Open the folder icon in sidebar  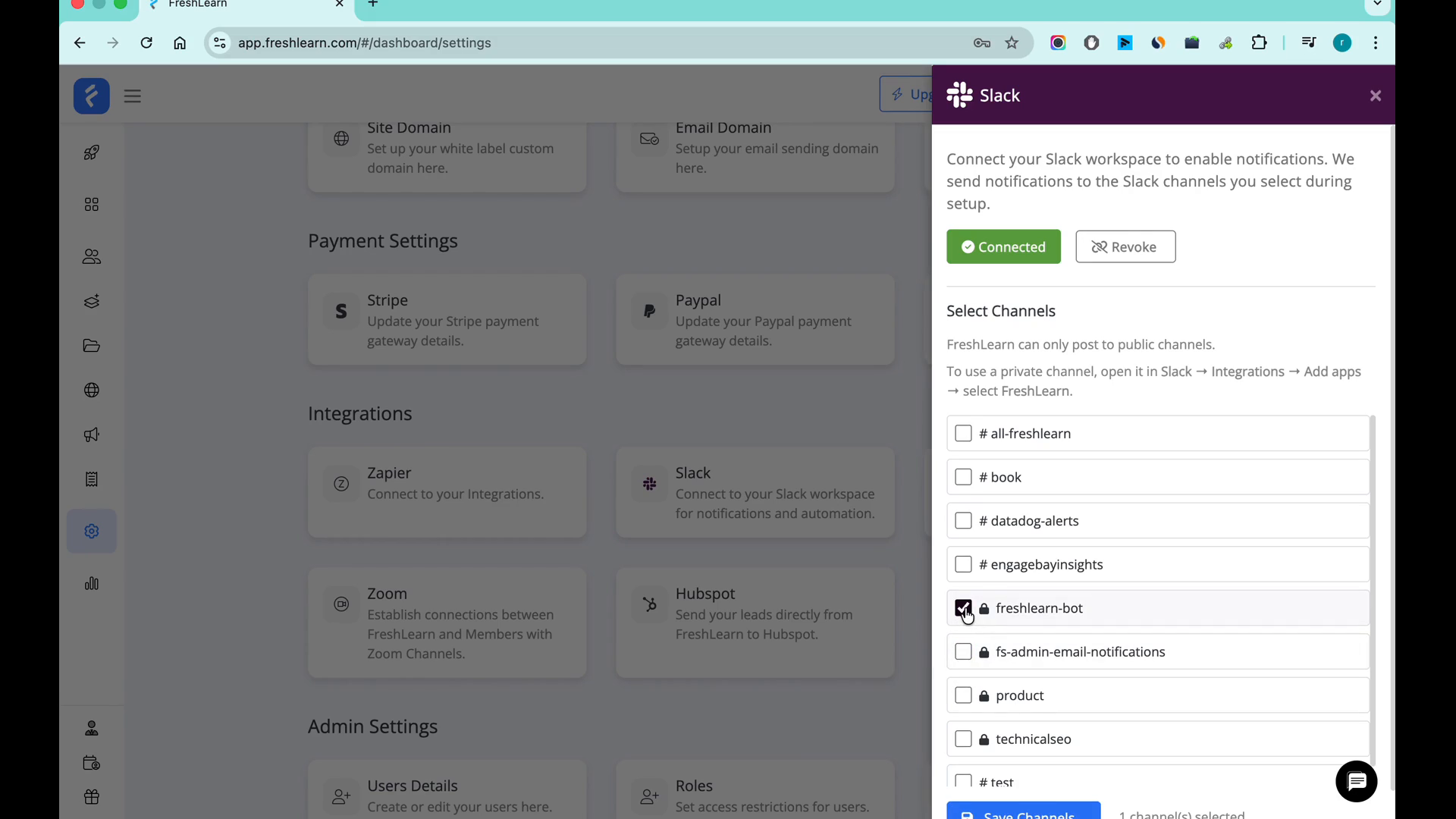click(92, 346)
